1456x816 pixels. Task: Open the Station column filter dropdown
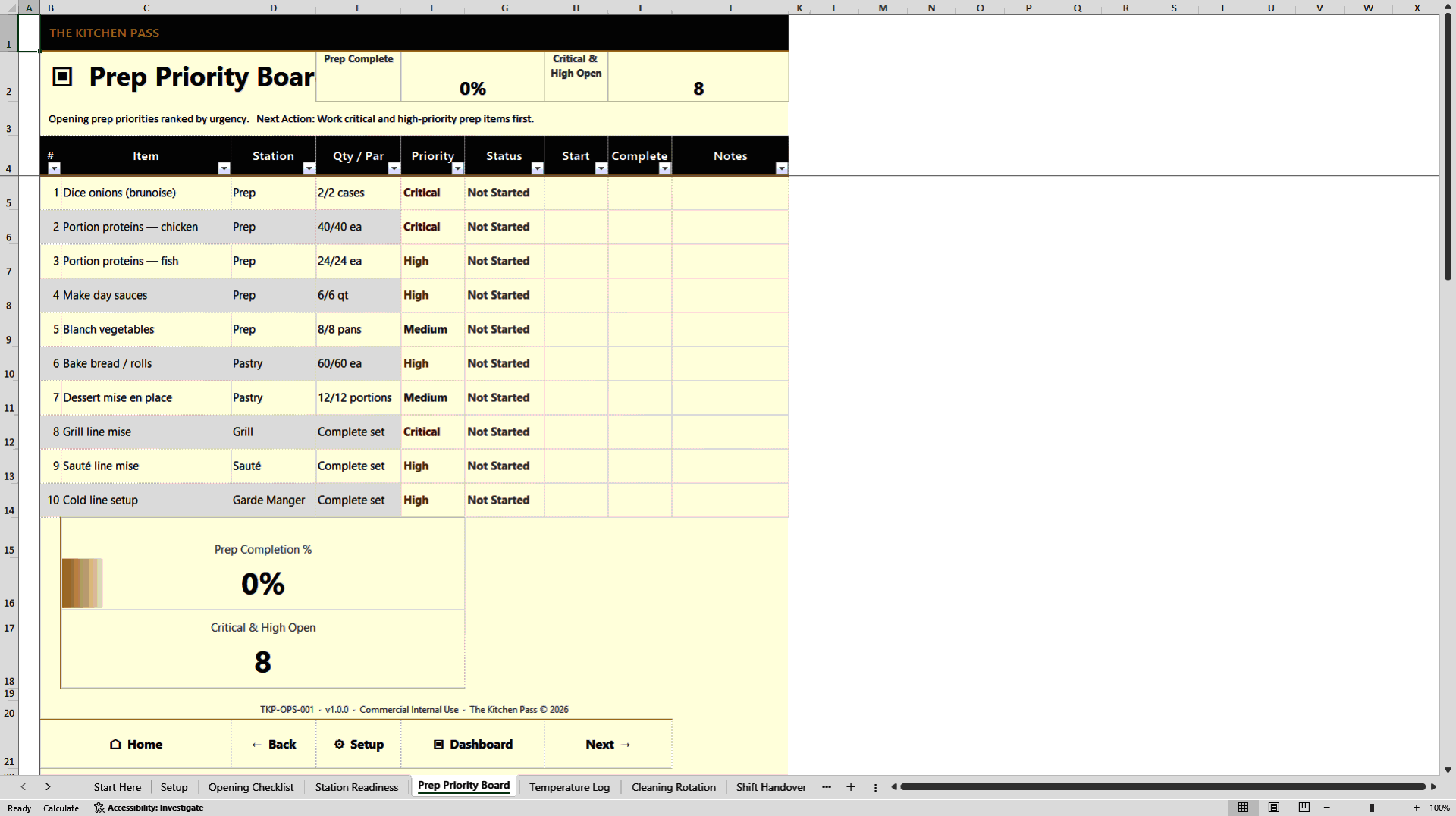309,168
